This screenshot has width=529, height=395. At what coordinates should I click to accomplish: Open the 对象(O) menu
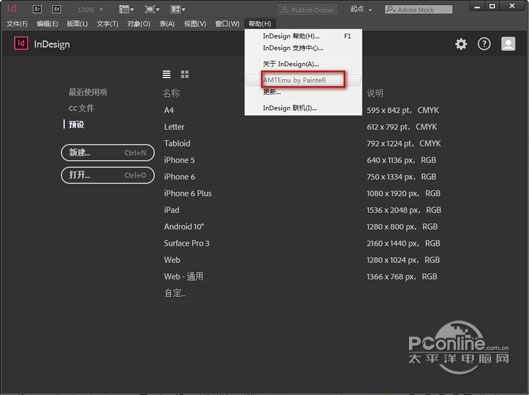click(x=138, y=24)
